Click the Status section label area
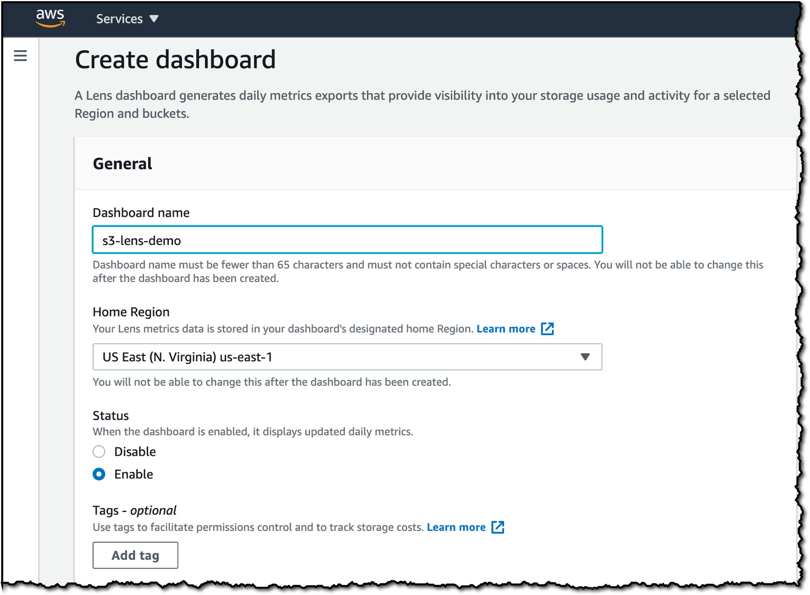Viewport: 810px width, 595px height. click(110, 415)
